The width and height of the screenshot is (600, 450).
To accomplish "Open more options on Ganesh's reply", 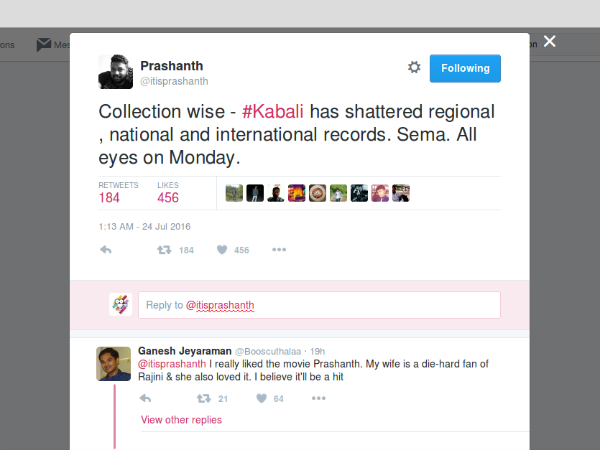I will [318, 398].
